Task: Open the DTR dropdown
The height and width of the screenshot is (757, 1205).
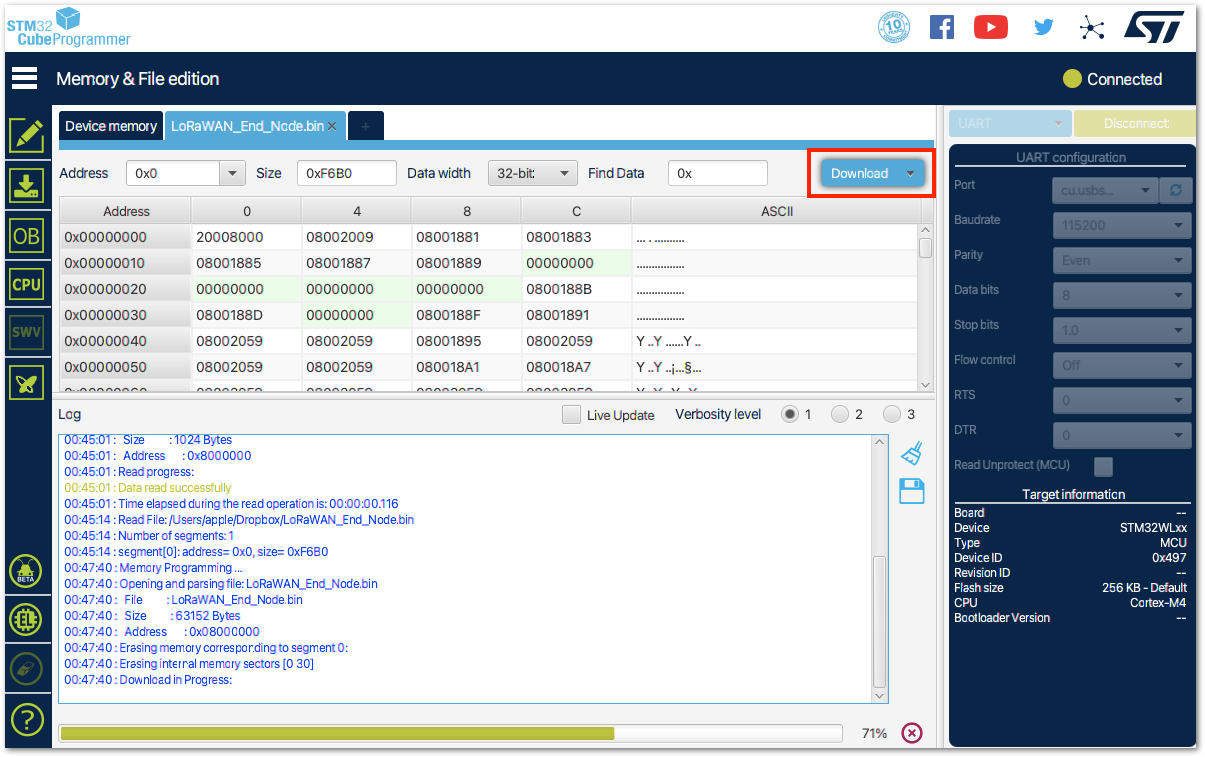Action: pos(1122,435)
